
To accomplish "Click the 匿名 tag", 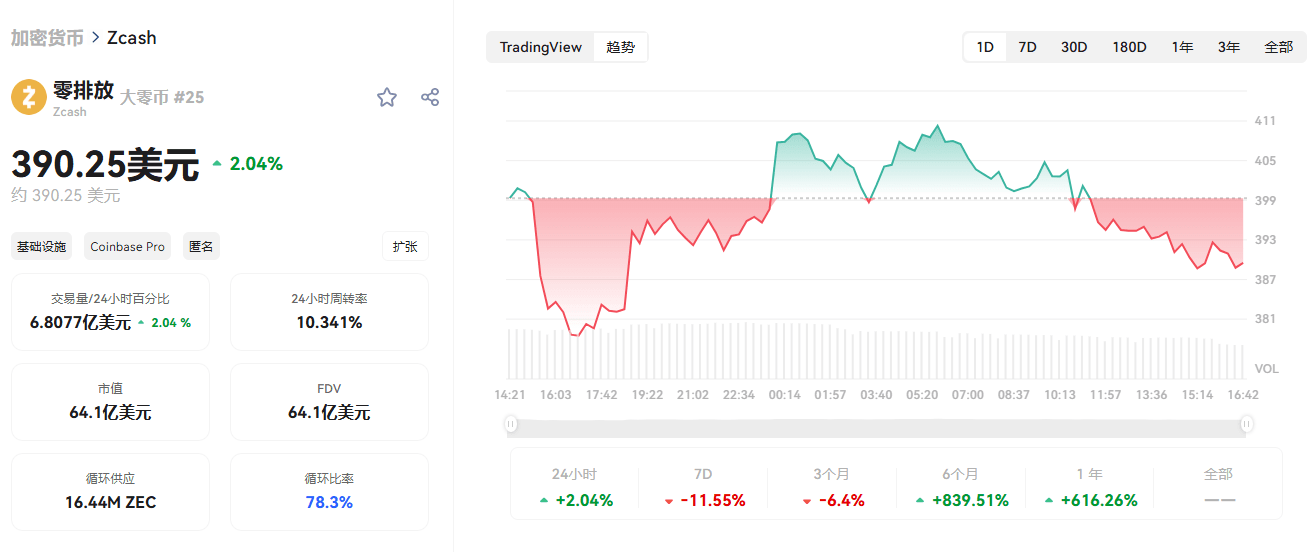I will pyautogui.click(x=201, y=247).
